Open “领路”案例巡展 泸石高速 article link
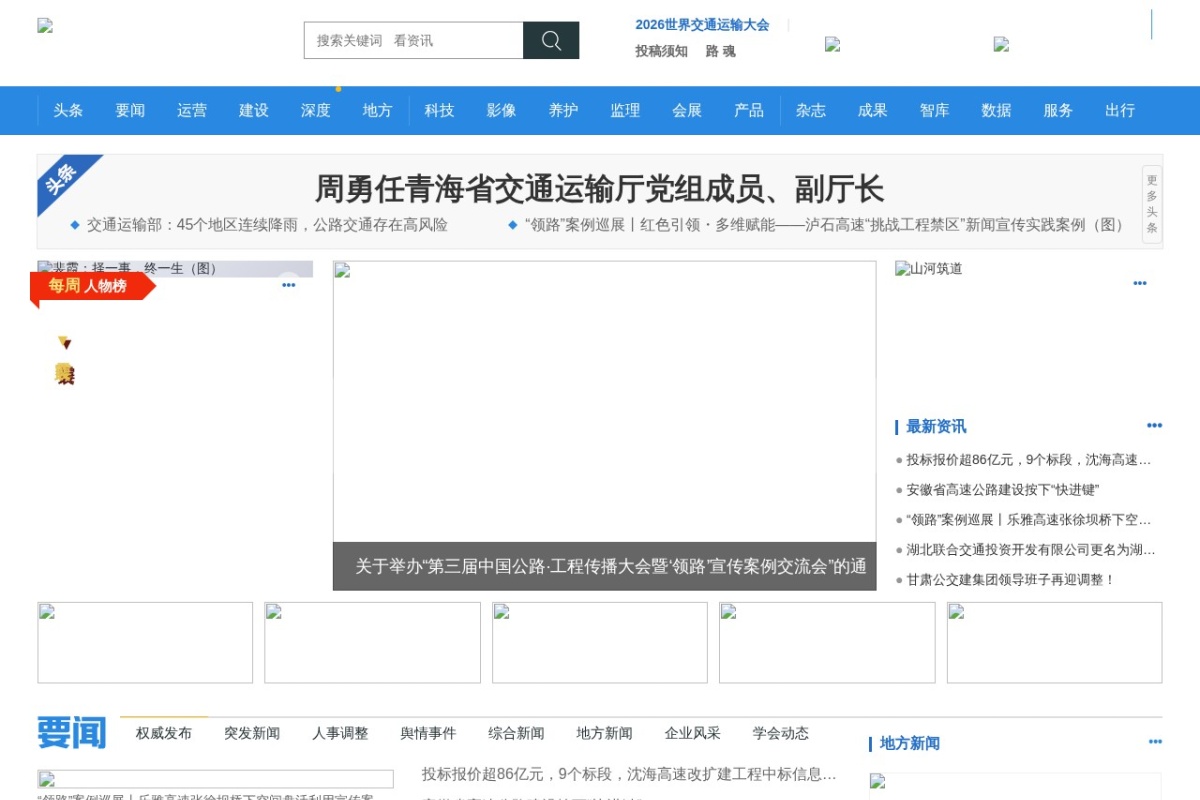The image size is (1200, 800). (827, 225)
